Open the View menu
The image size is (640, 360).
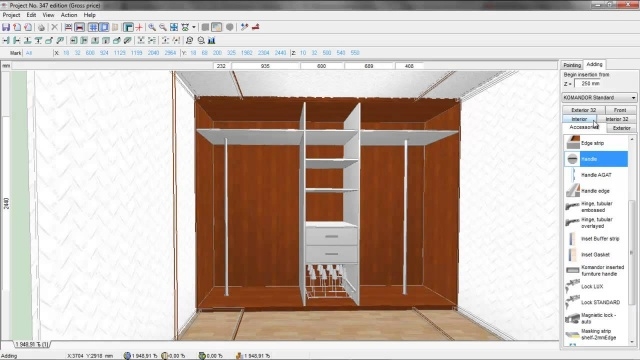pyautogui.click(x=48, y=15)
